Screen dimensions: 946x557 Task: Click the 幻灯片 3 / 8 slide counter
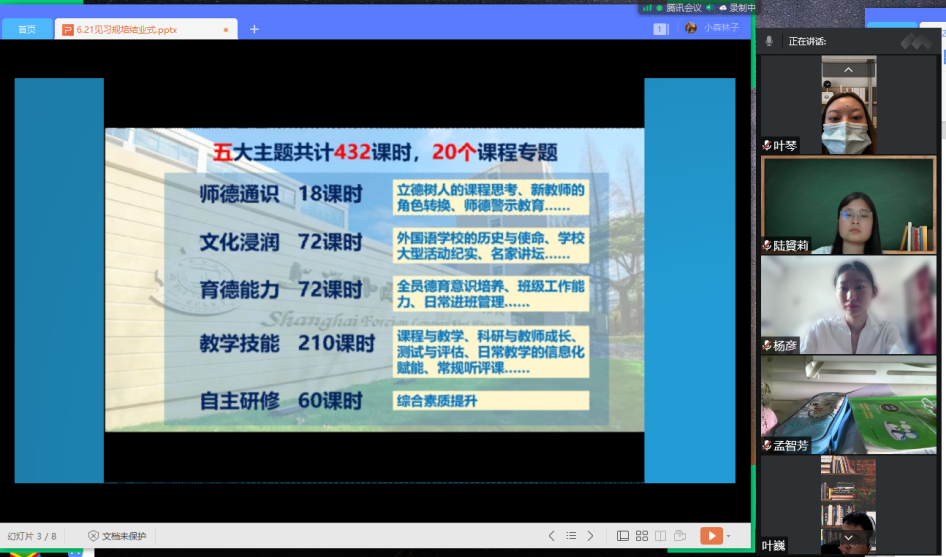click(32, 536)
